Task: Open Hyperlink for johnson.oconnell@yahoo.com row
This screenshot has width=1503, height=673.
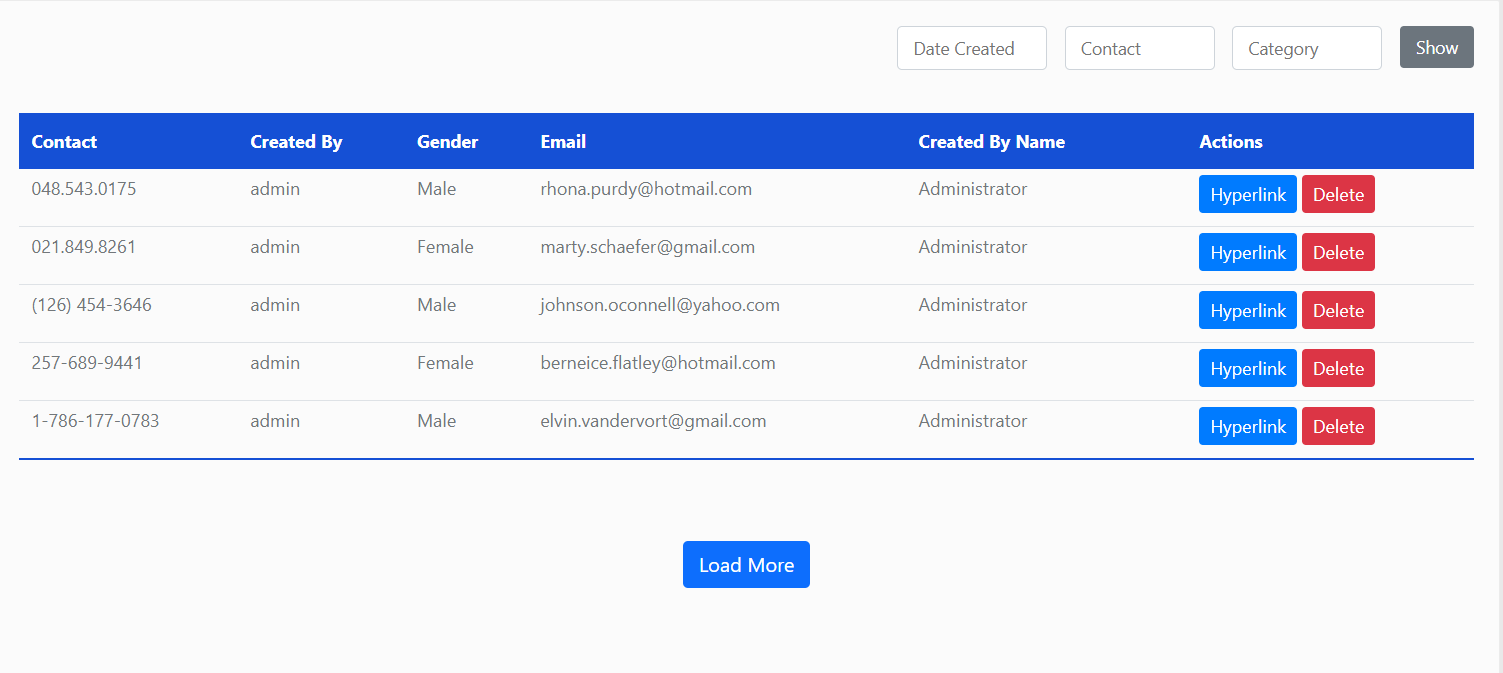Action: click(1247, 310)
